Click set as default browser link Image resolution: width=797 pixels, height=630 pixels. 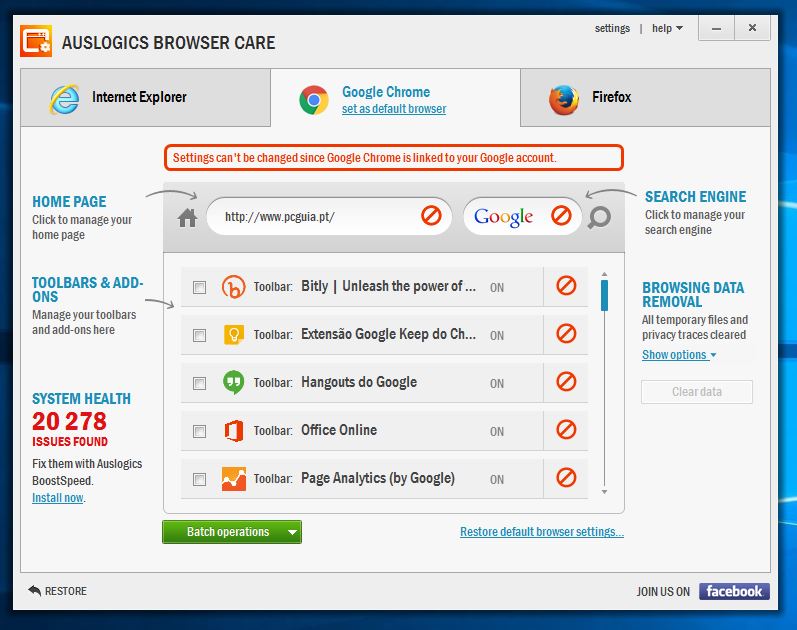point(394,109)
